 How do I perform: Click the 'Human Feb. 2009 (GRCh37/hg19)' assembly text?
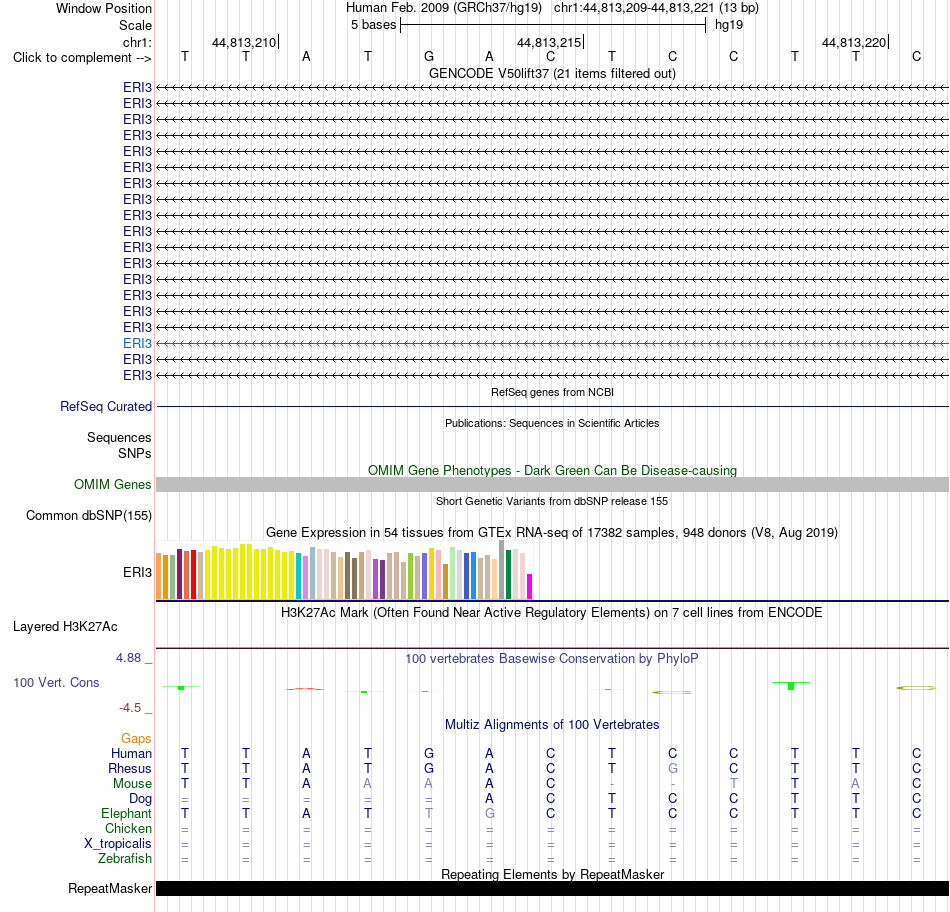click(443, 8)
